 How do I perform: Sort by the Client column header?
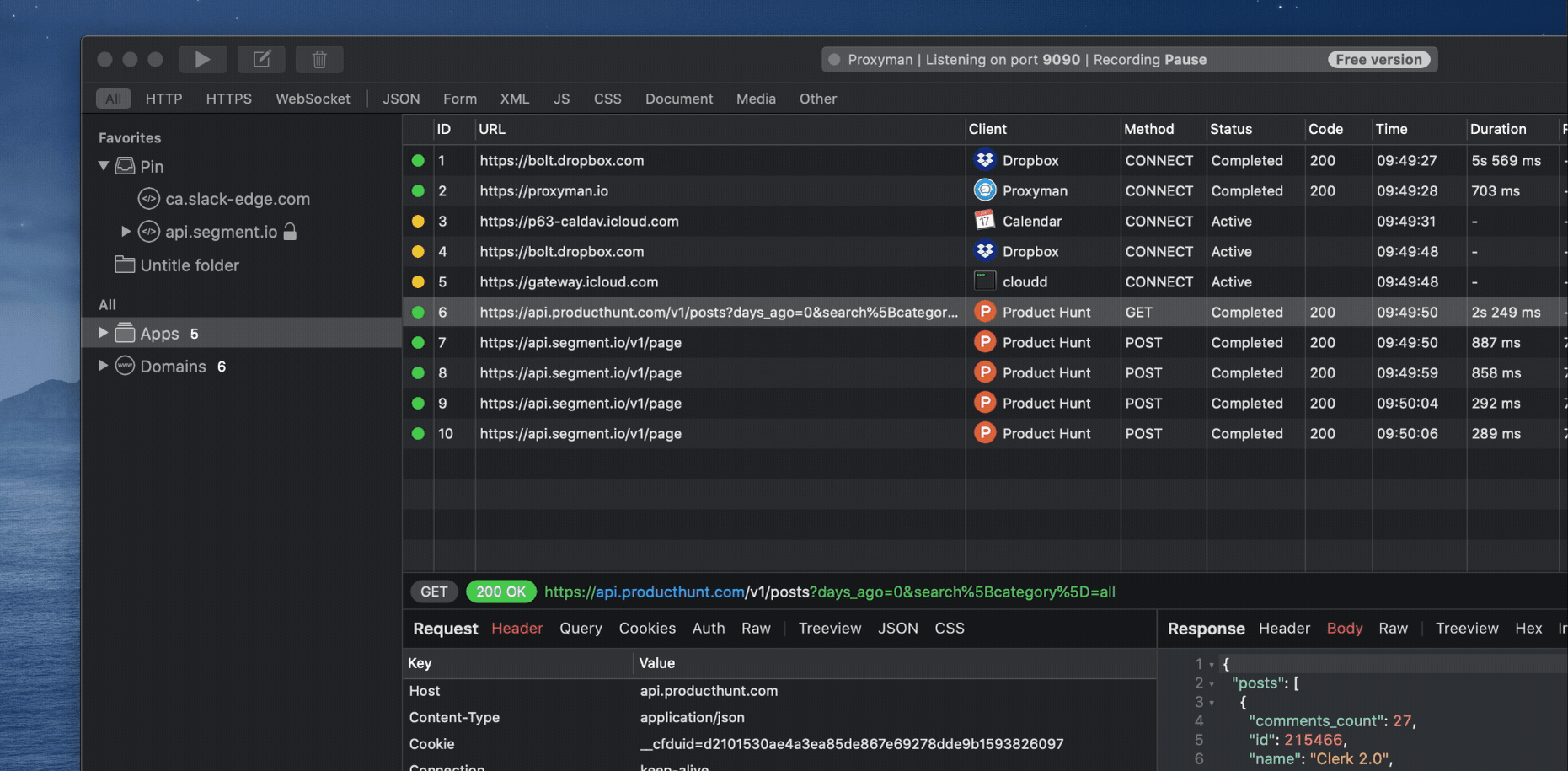point(987,129)
